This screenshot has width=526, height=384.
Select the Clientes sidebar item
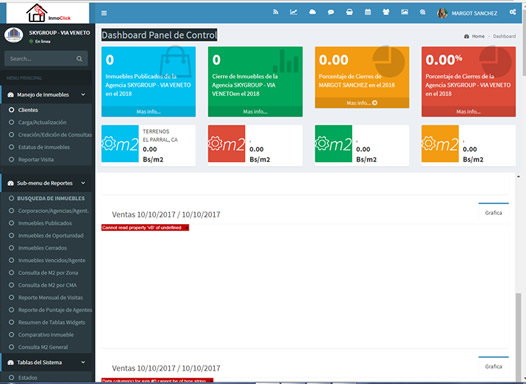(x=28, y=110)
